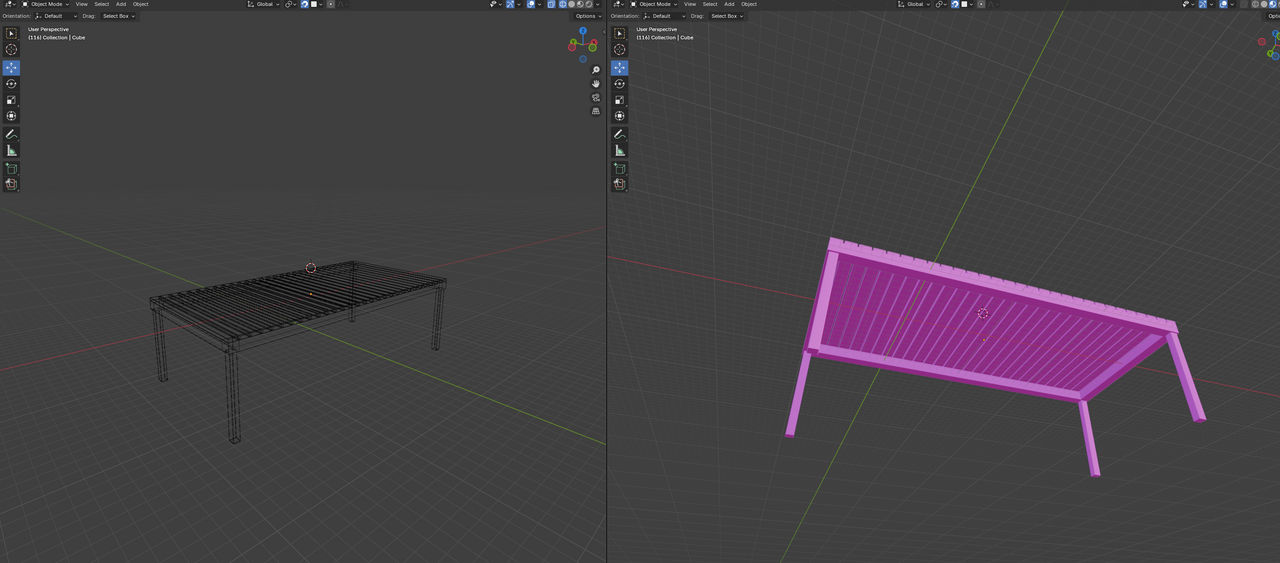This screenshot has height=563, width=1280.
Task: Open the Object menu in right viewport
Action: 749,4
